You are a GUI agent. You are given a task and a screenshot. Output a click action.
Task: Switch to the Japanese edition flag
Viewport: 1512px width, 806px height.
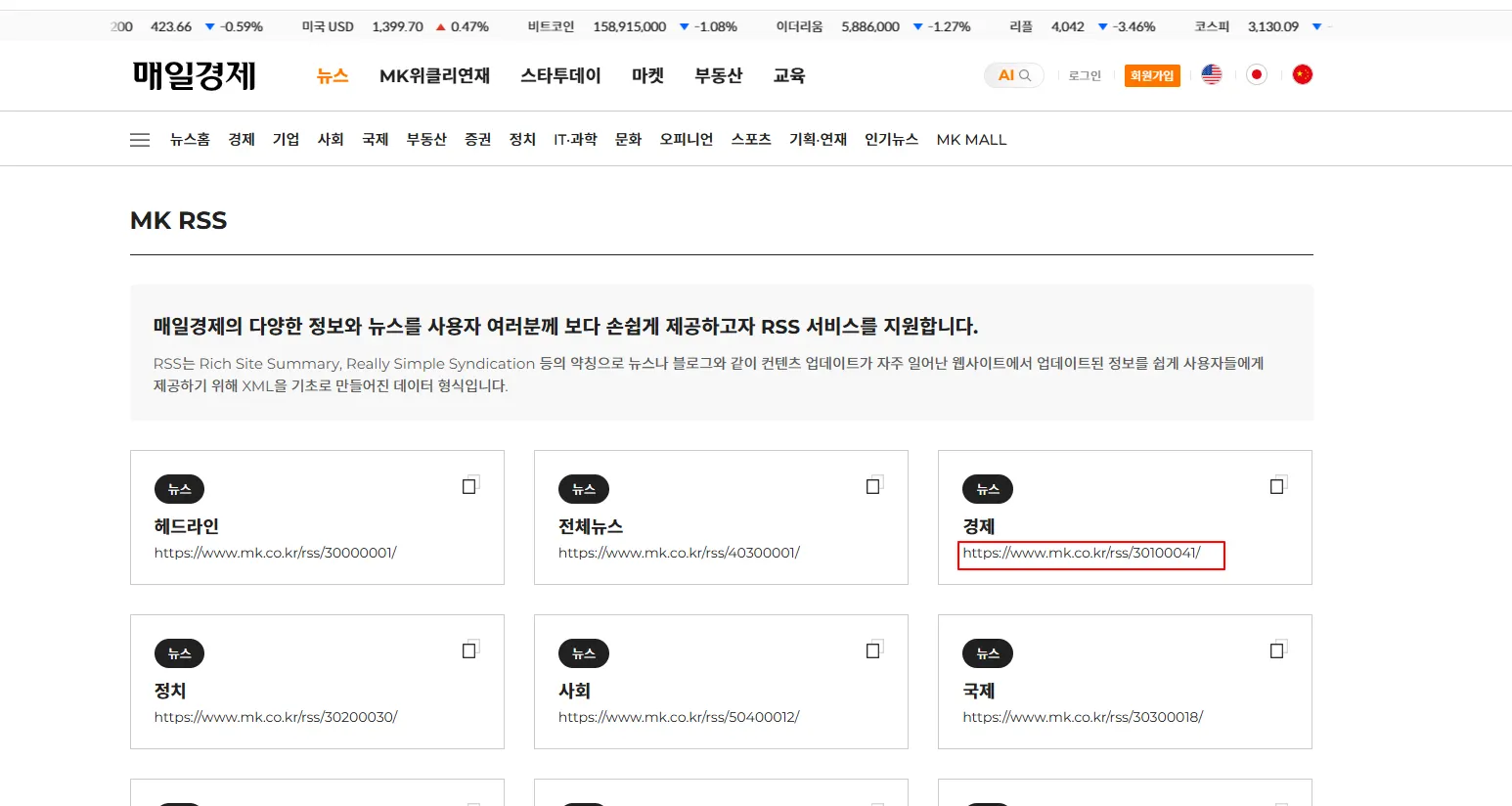pos(1257,74)
